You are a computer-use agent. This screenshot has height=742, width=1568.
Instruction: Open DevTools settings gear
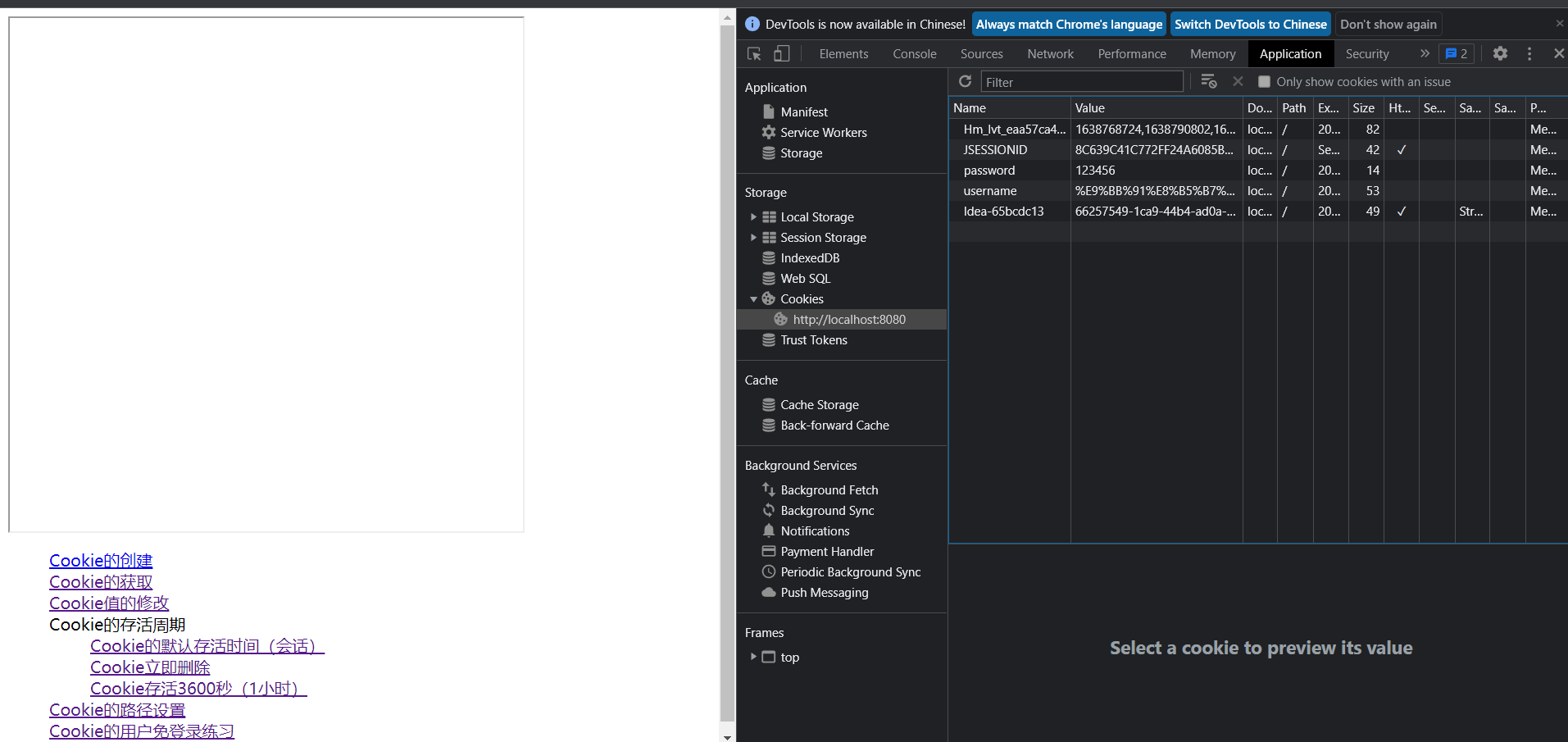[x=1500, y=54]
